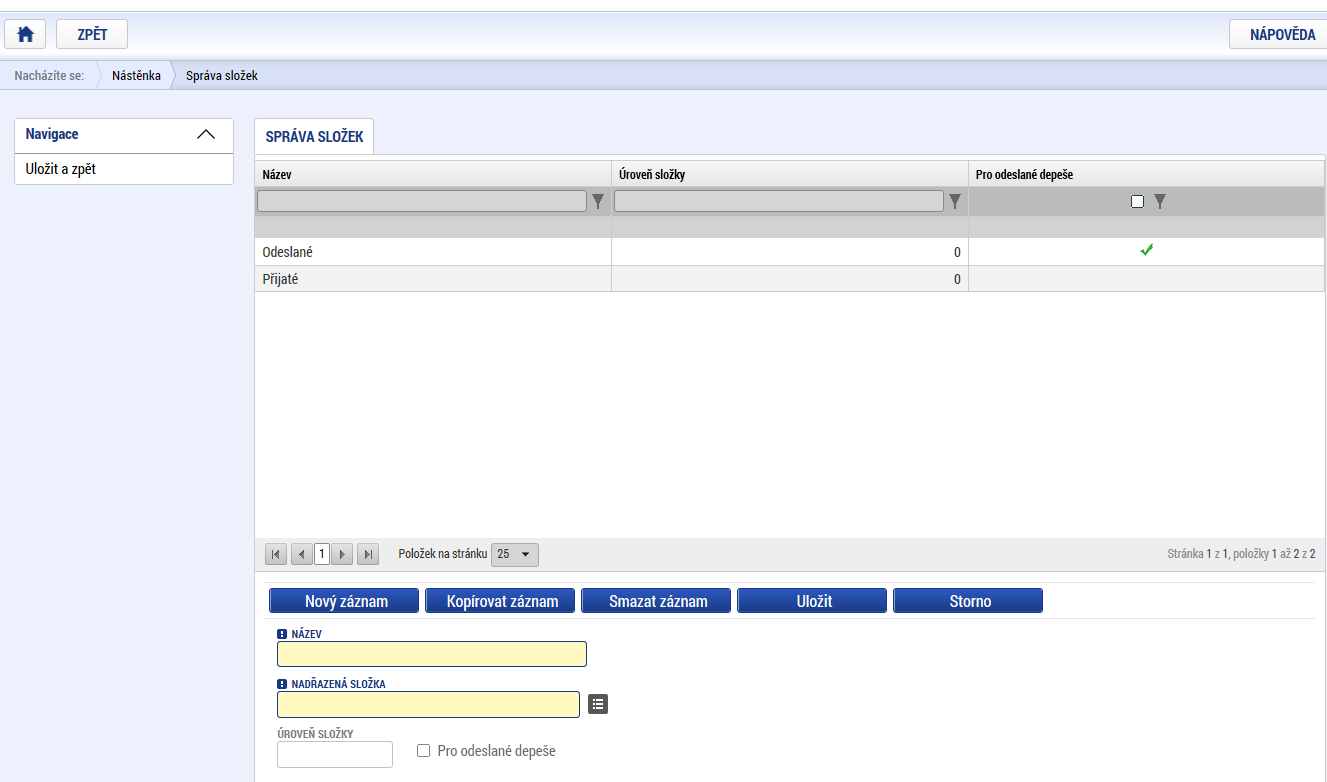Click required marker icon beside NÁZEV label
The width and height of the screenshot is (1327, 782).
[282, 634]
